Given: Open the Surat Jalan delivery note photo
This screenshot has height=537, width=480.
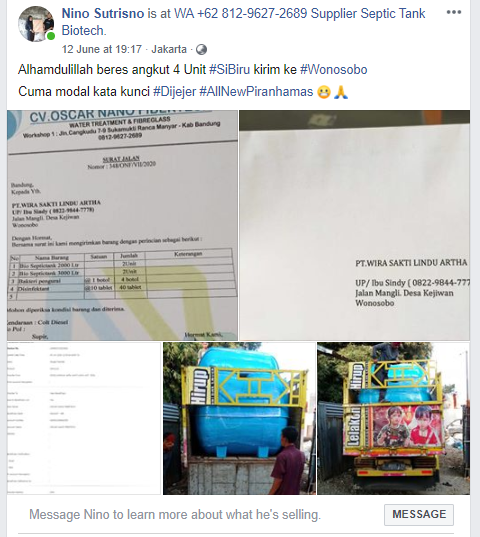Looking at the screenshot, I should [122, 225].
